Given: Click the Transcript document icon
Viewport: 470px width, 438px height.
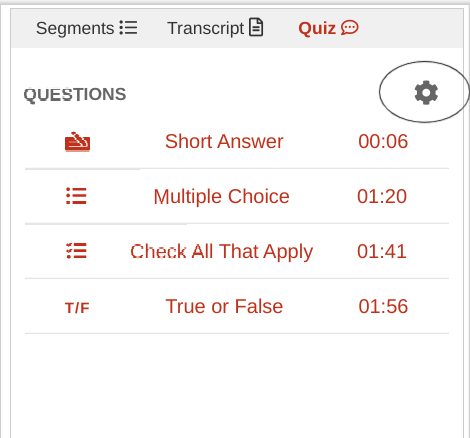Looking at the screenshot, I should point(256,27).
